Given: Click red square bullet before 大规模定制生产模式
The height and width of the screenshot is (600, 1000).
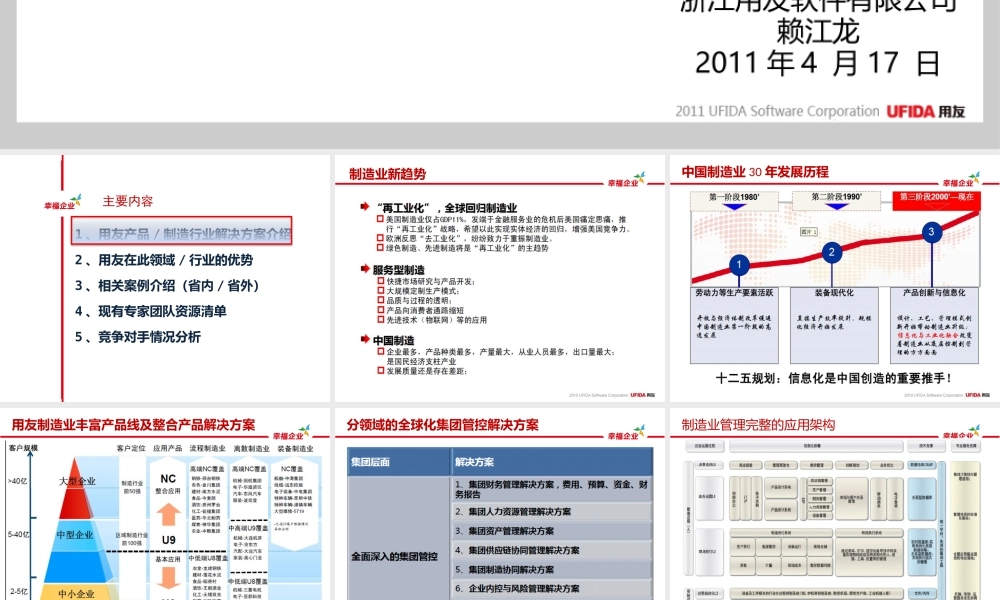Looking at the screenshot, I should pos(381,291).
